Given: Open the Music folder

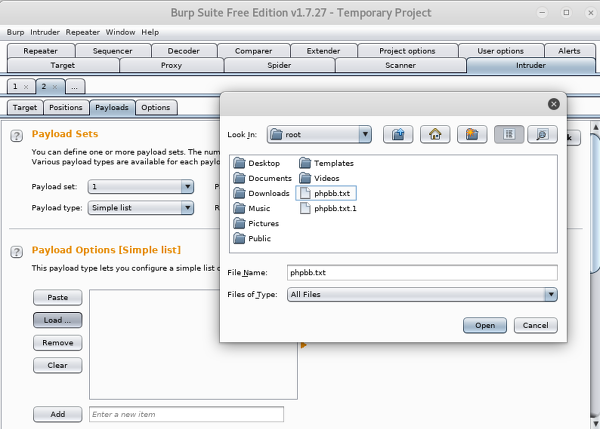Looking at the screenshot, I should click(x=252, y=209).
